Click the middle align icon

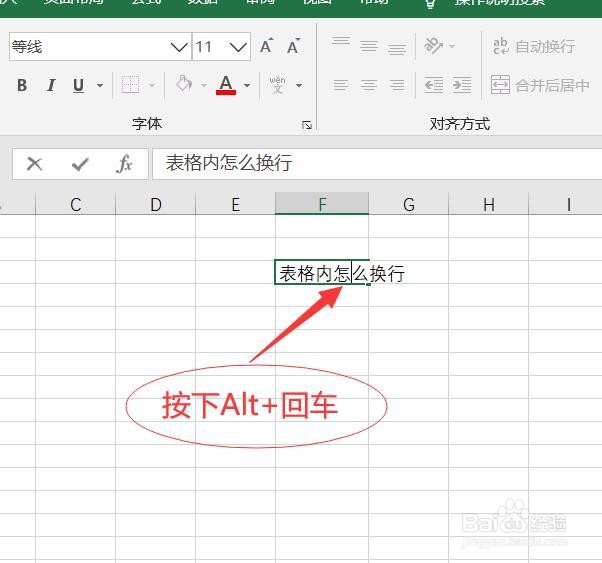tap(369, 46)
